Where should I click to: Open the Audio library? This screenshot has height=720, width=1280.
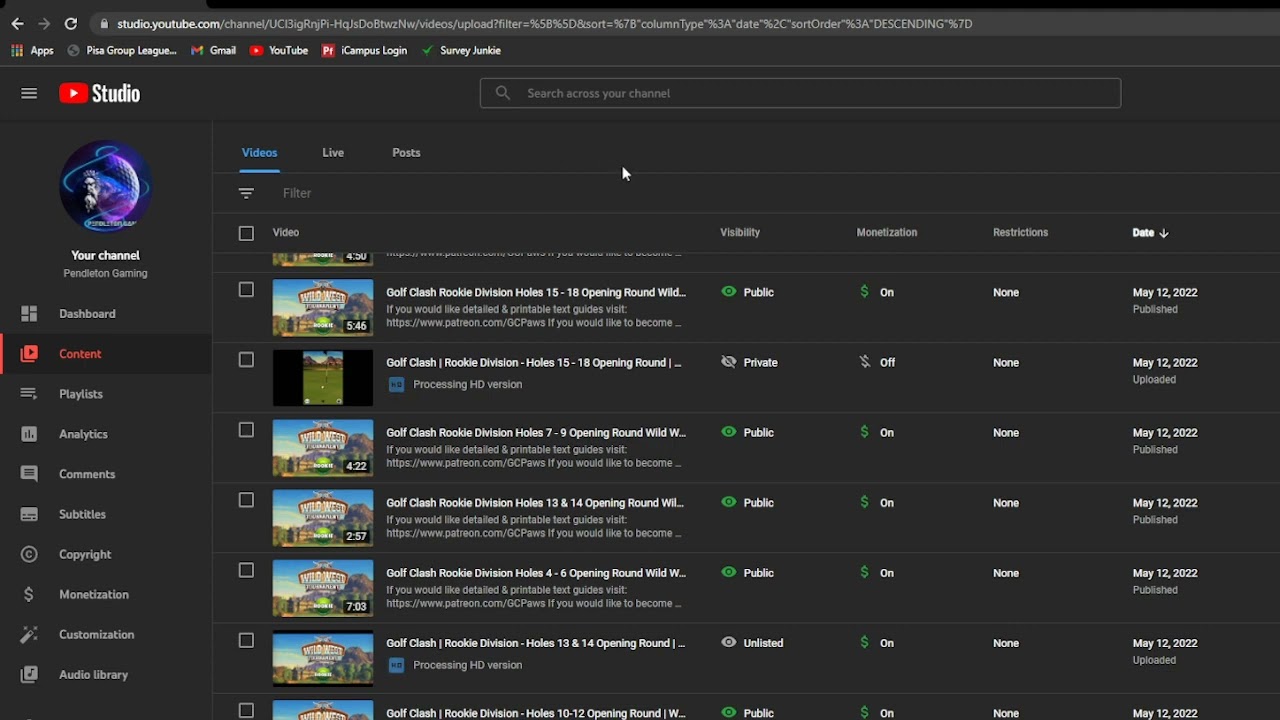point(93,675)
